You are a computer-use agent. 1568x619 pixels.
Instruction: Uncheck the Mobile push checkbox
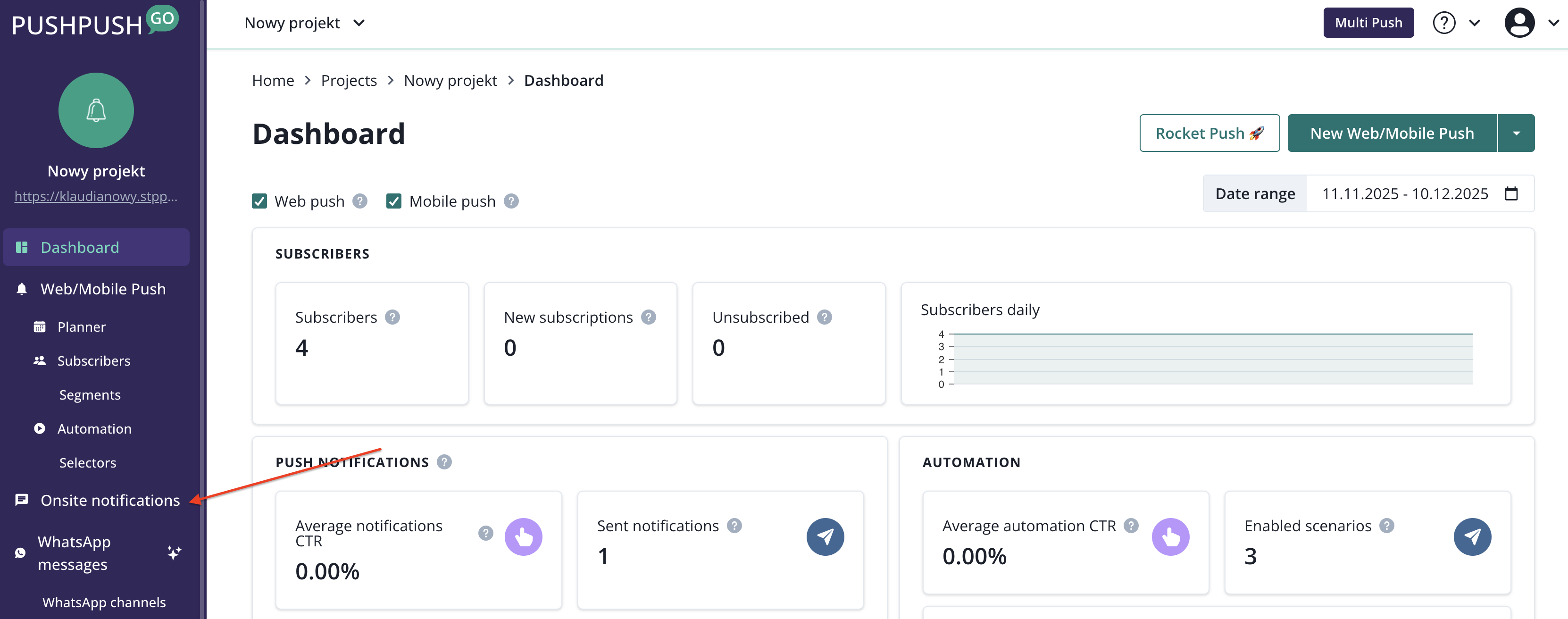(x=394, y=201)
